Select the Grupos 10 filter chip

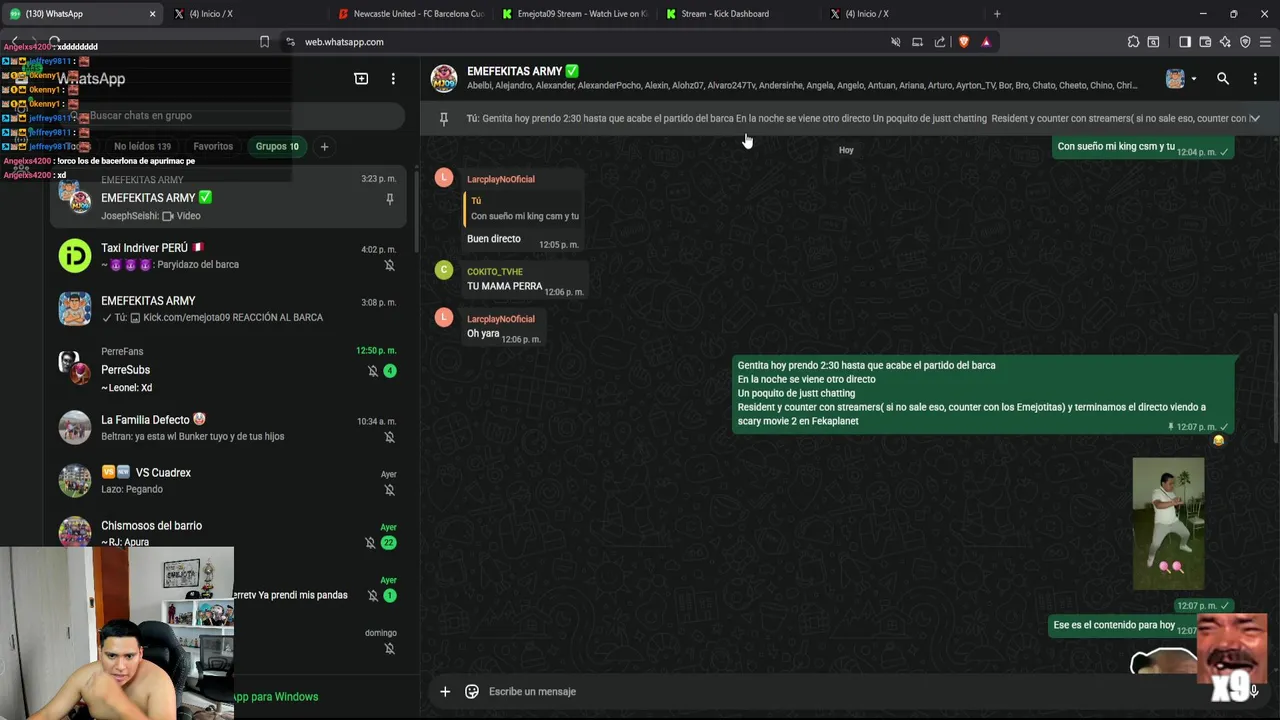point(277,146)
